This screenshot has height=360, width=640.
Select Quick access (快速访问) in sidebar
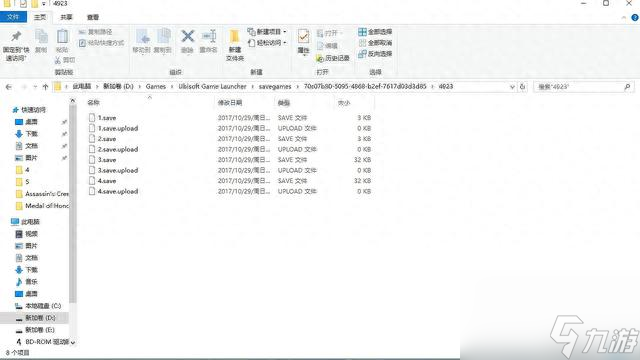click(x=33, y=110)
